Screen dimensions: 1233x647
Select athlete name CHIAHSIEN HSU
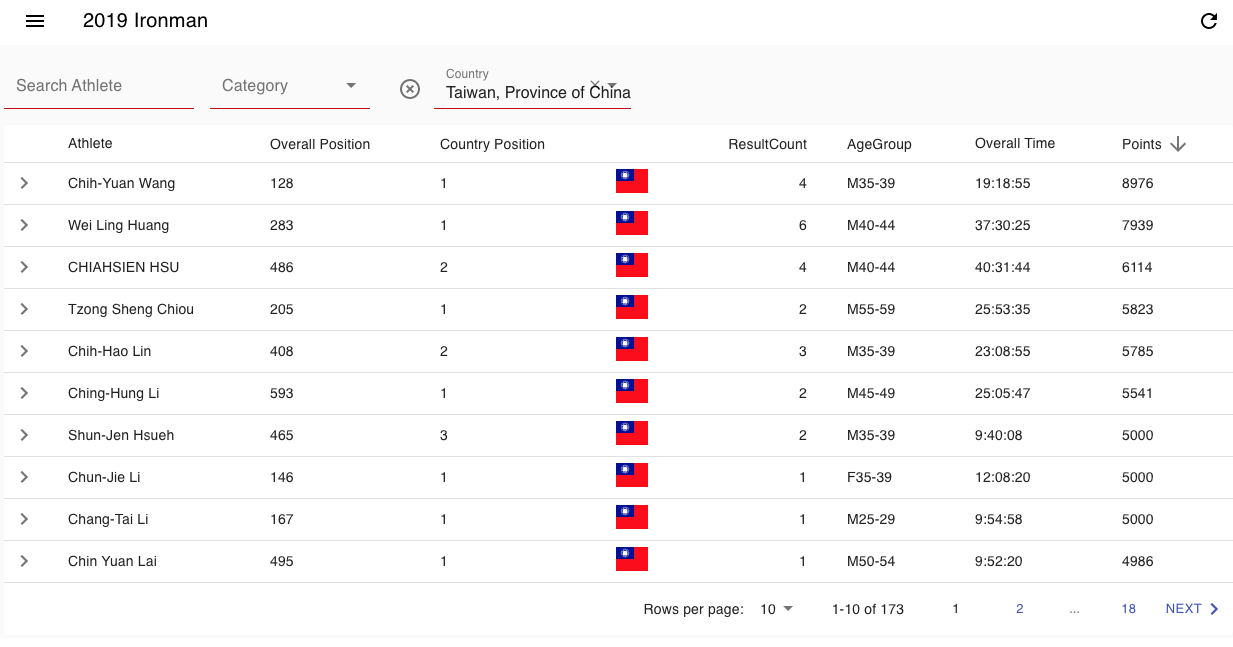coord(124,267)
